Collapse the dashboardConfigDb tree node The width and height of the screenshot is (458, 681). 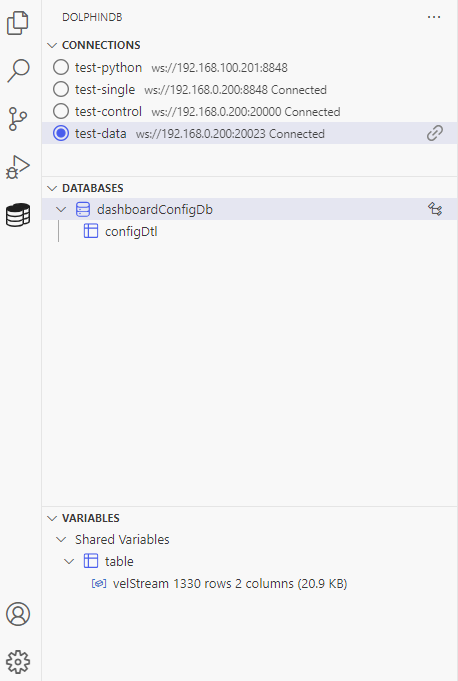pyautogui.click(x=61, y=209)
